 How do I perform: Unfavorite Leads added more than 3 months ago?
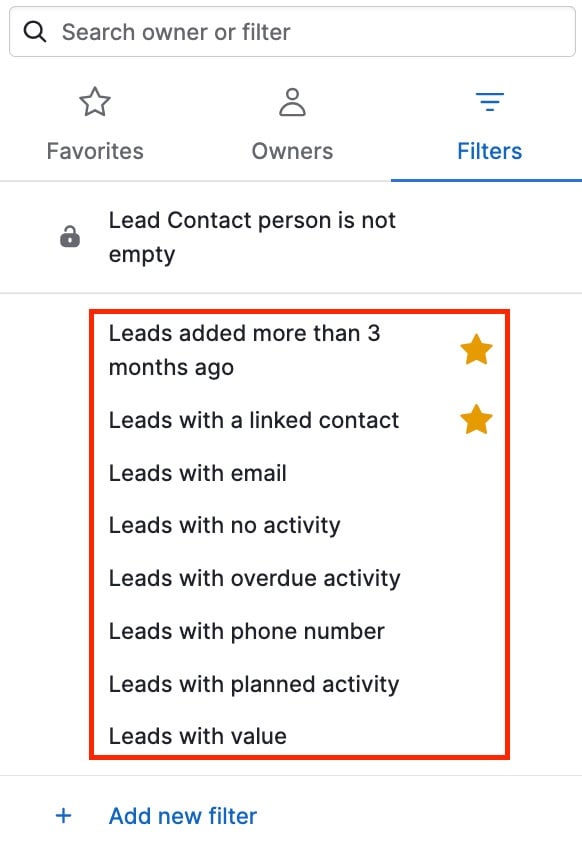click(476, 350)
